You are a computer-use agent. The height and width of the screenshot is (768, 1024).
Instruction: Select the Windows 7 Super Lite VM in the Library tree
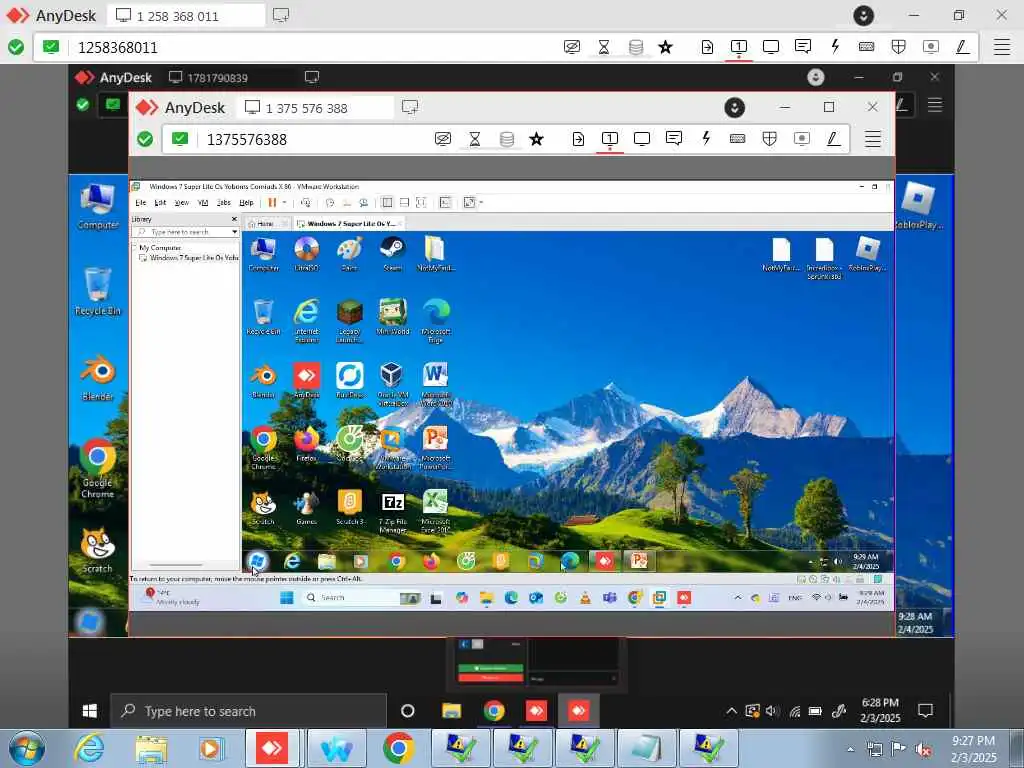point(189,257)
